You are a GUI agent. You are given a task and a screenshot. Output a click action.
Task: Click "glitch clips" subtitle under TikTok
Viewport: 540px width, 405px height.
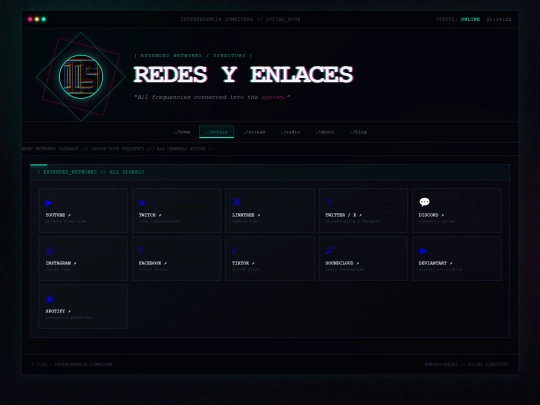click(246, 270)
